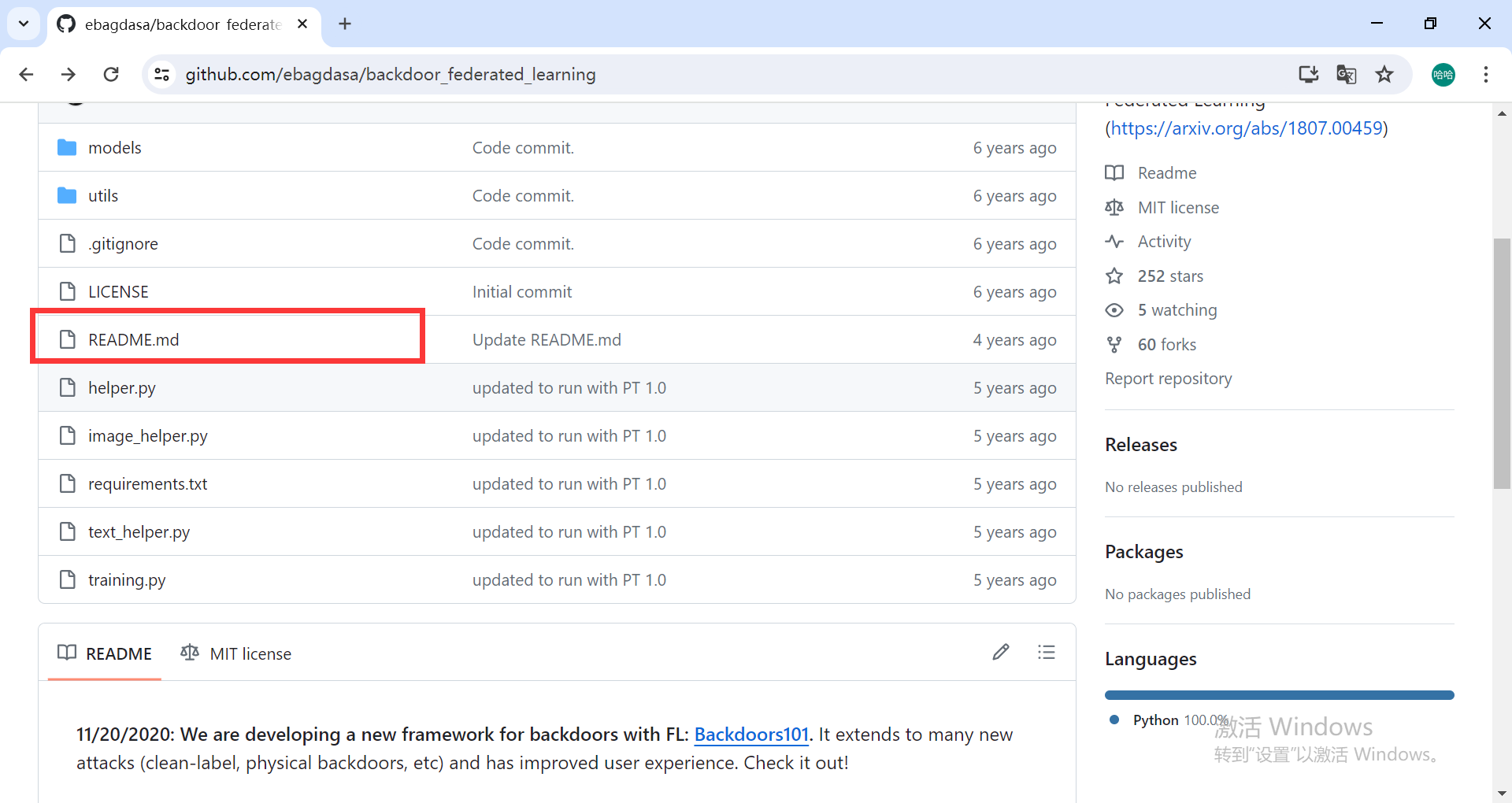Open text_helper.py file
Viewport: 1512px width, 803px height.
(x=139, y=532)
